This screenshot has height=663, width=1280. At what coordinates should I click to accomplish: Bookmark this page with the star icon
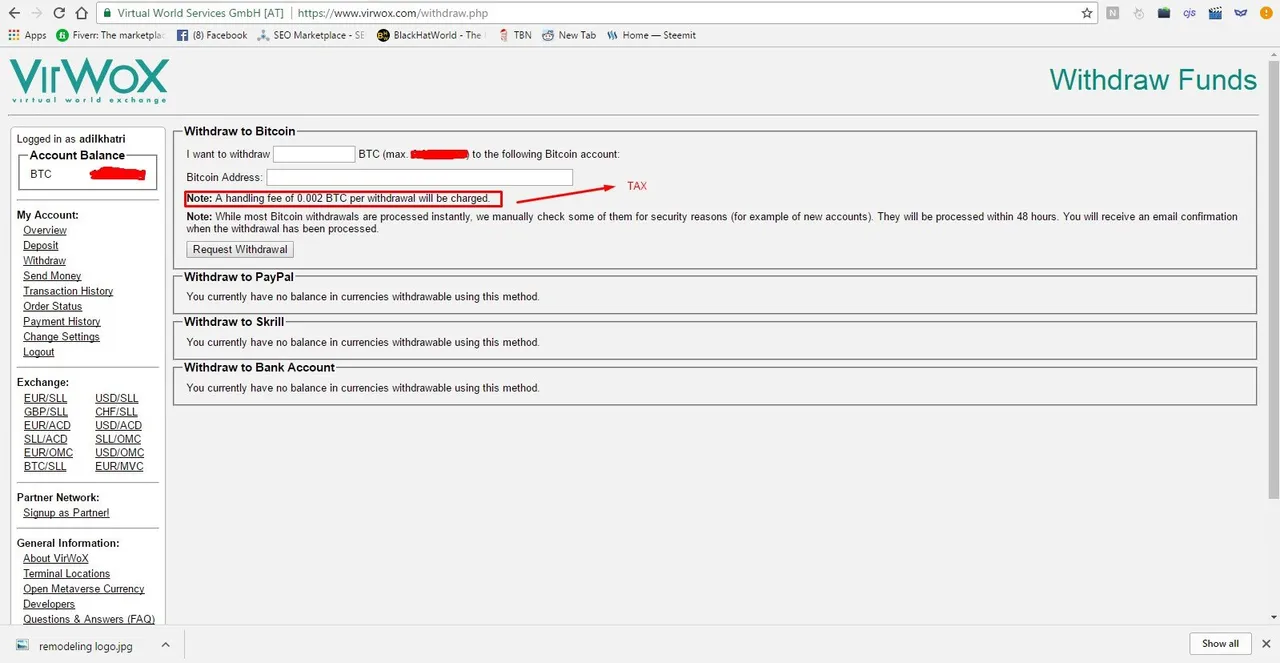pyautogui.click(x=1087, y=13)
